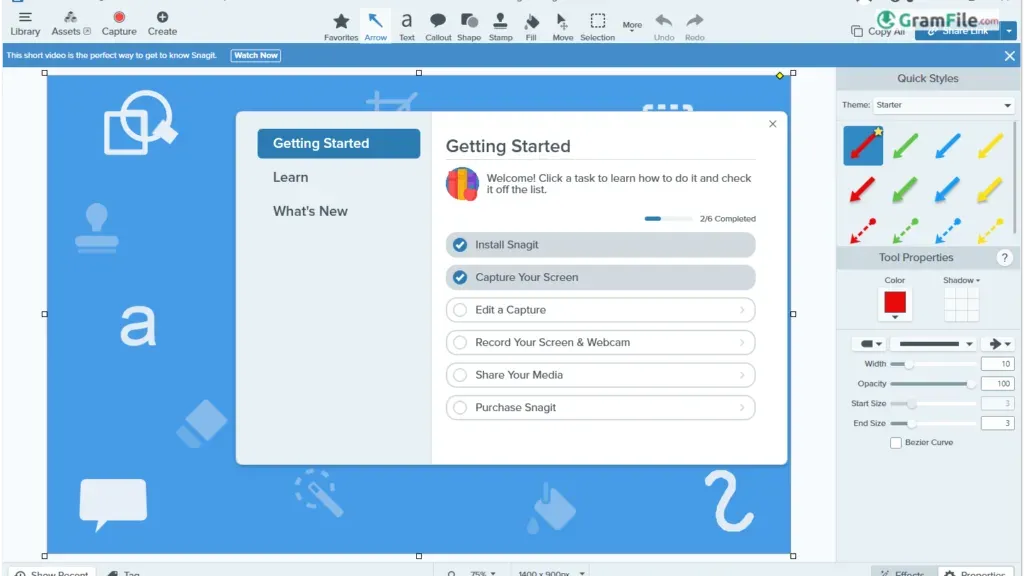Image resolution: width=1024 pixels, height=576 pixels.
Task: Check the Edit a Capture circle
Action: [x=460, y=310]
